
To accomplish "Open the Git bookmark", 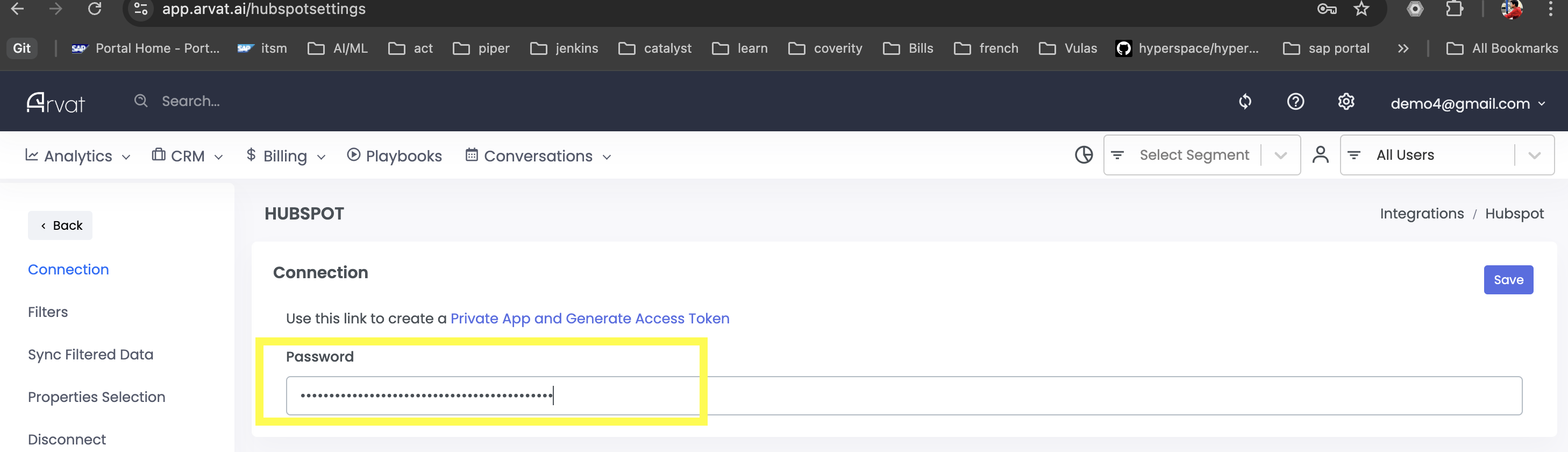I will 22,48.
